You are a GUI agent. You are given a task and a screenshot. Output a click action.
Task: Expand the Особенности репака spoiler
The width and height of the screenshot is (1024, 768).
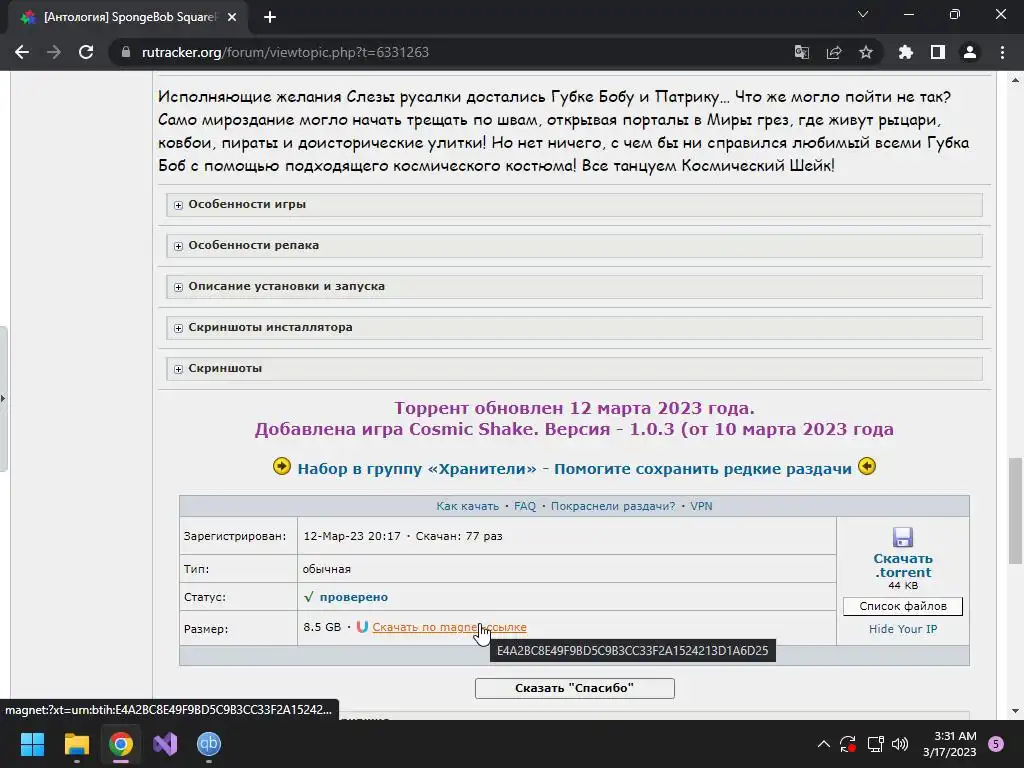[574, 246]
